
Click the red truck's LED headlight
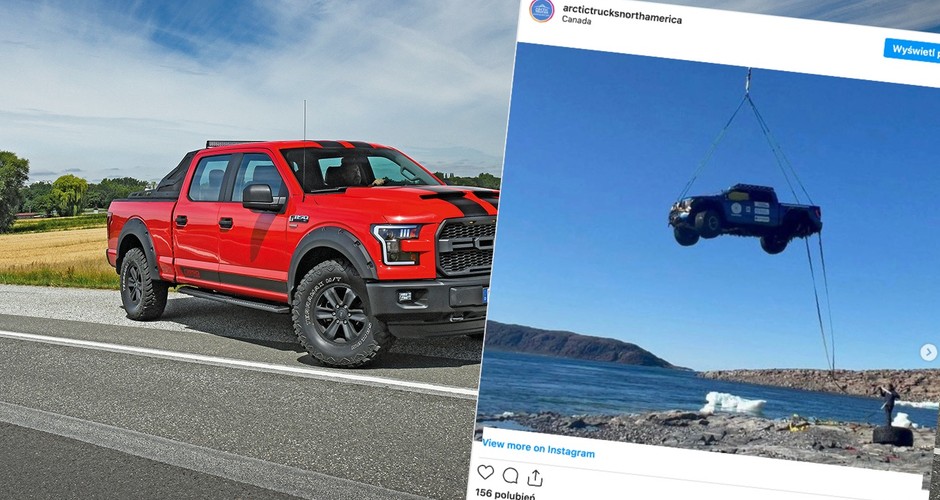pyautogui.click(x=396, y=243)
